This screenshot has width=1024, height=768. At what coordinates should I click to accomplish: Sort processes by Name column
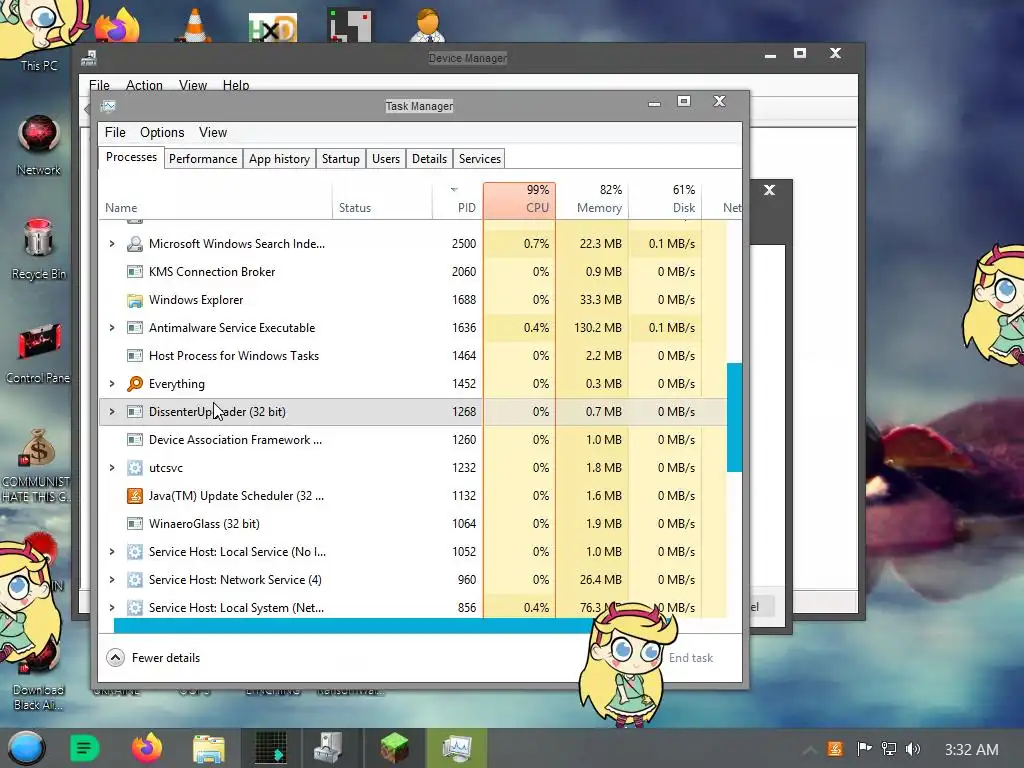[x=216, y=200]
